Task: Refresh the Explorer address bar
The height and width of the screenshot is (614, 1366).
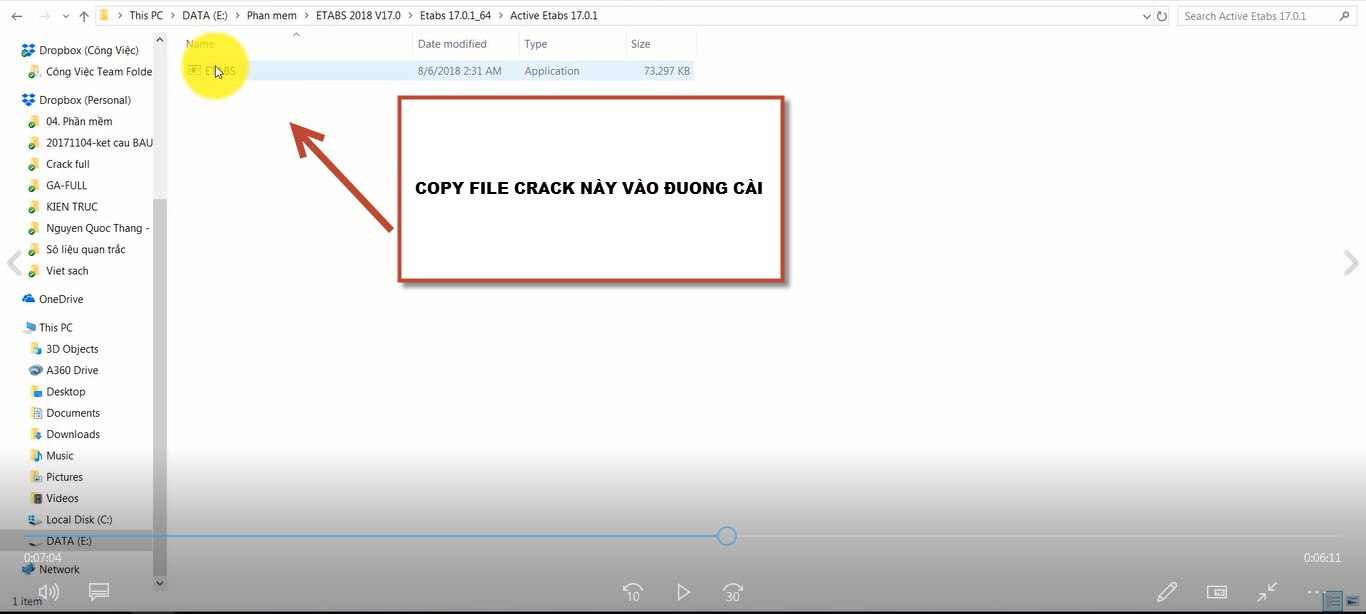Action: tap(1161, 16)
